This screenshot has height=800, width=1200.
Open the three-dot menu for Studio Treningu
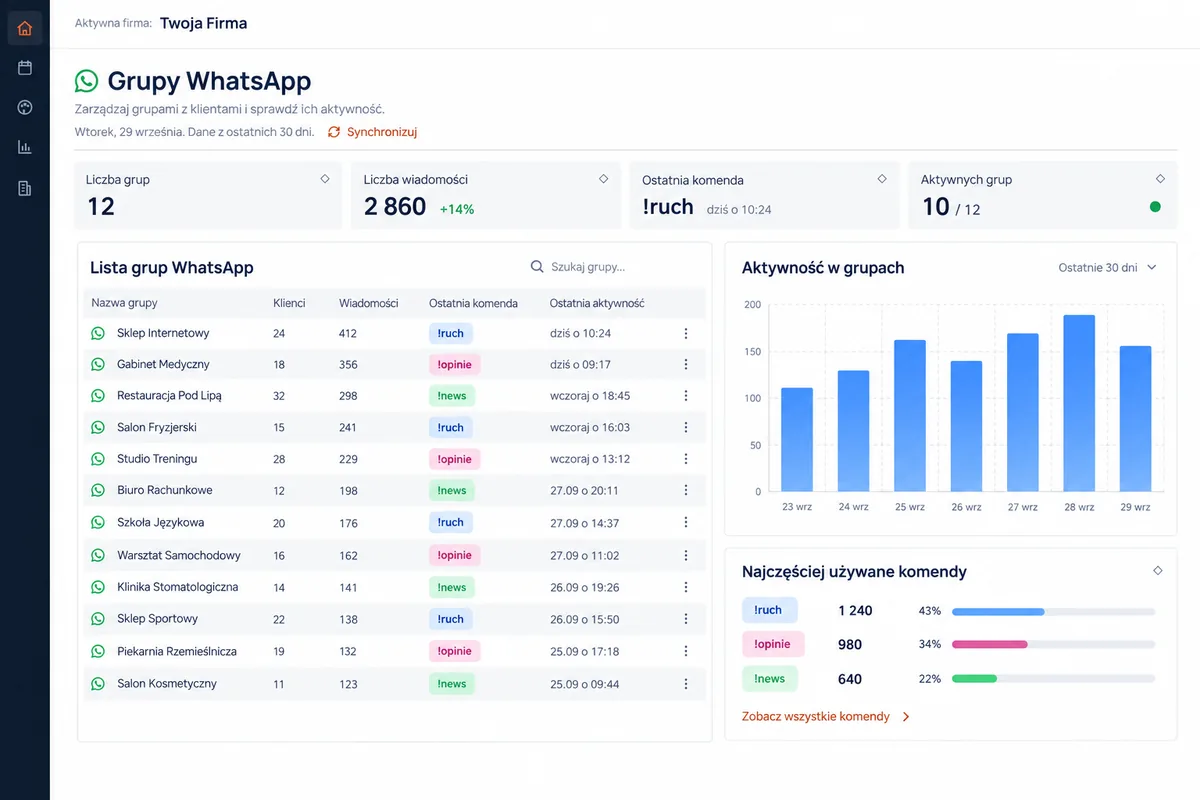686,459
